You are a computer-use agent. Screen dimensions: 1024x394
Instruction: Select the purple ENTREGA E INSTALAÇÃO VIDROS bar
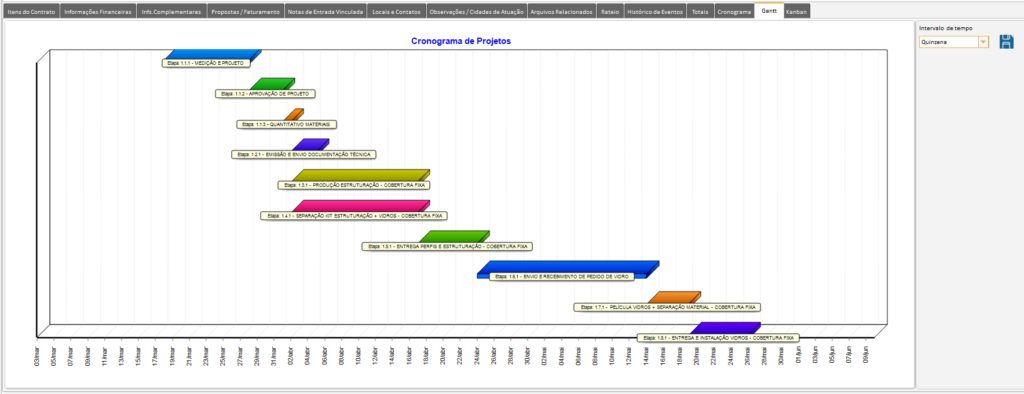(x=726, y=327)
